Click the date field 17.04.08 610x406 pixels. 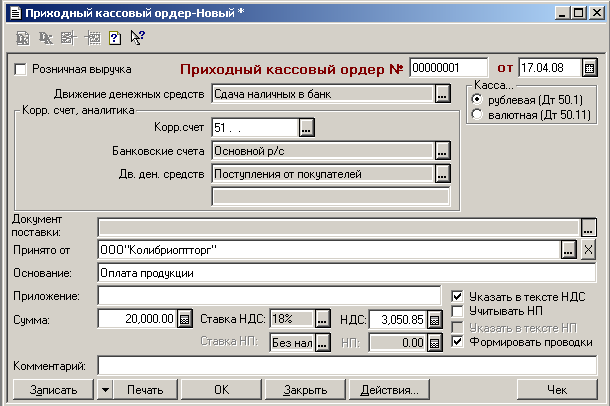click(550, 68)
